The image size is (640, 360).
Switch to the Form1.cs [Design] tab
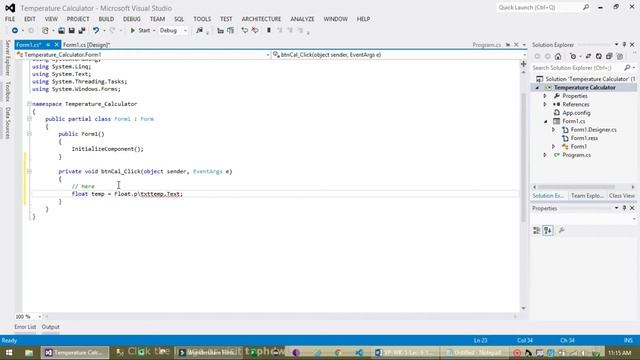pyautogui.click(x=87, y=45)
